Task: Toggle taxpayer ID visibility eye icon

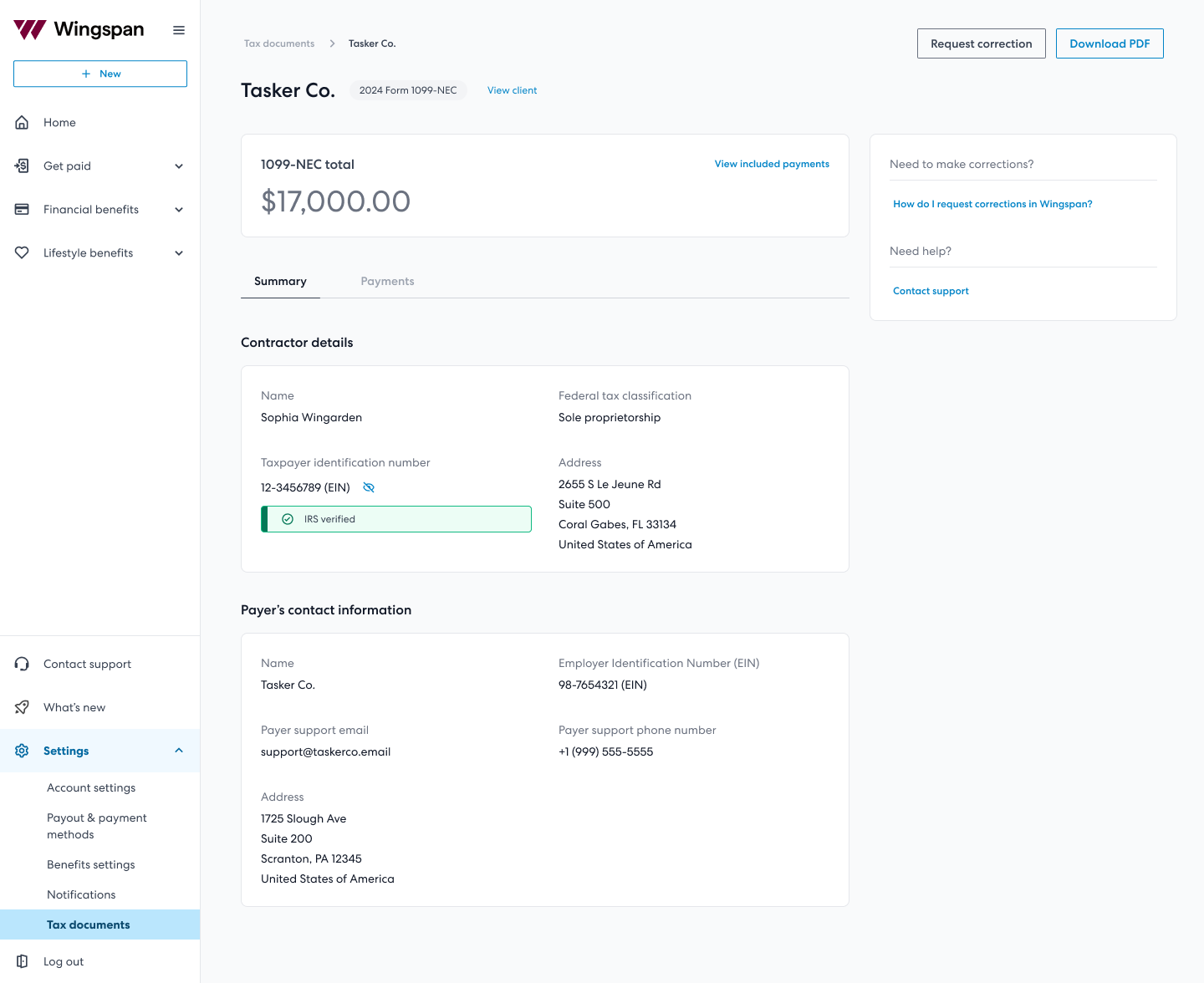Action: [x=369, y=487]
